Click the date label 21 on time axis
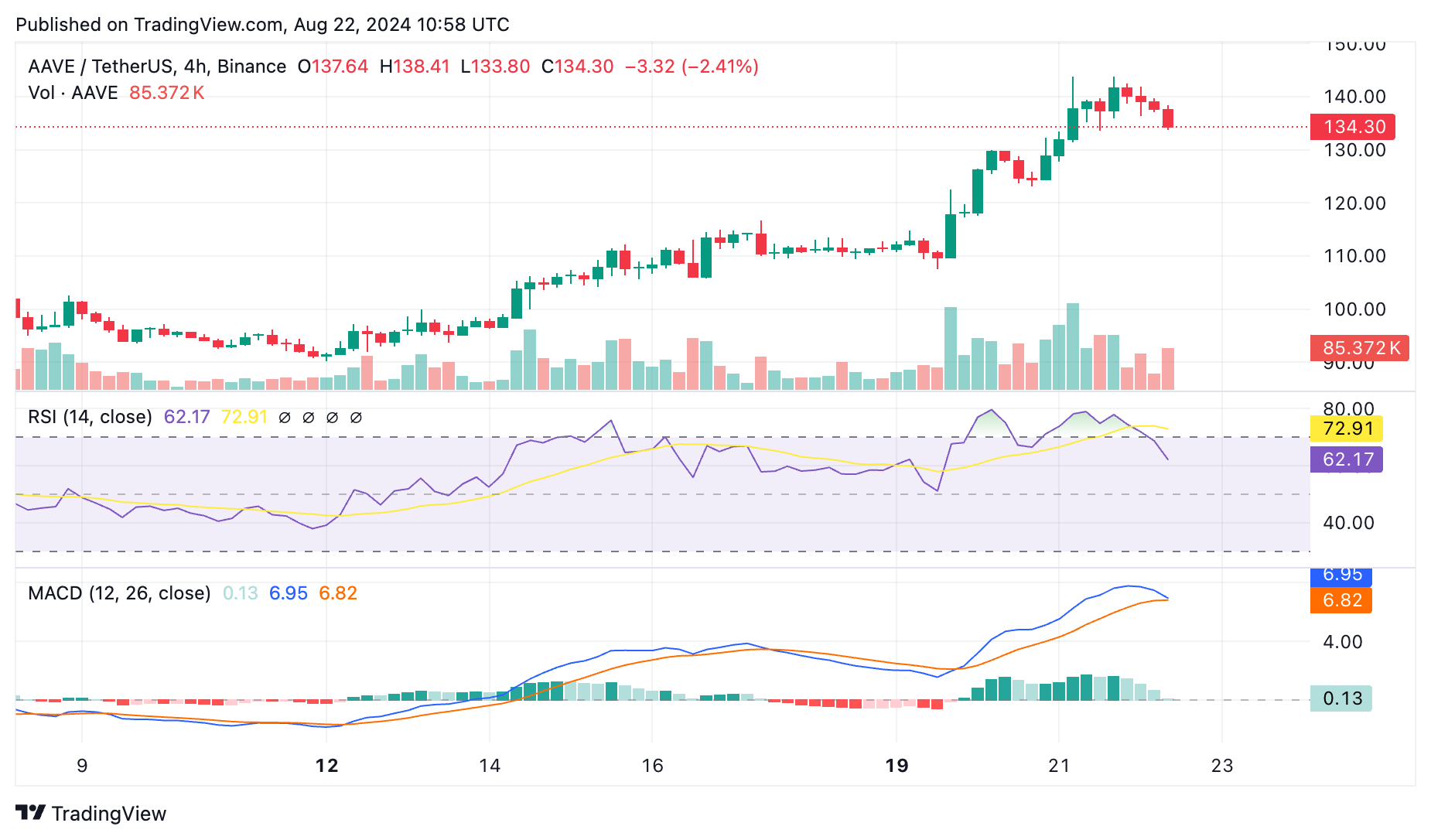This screenshot has height=840, width=1431. pos(1059,766)
